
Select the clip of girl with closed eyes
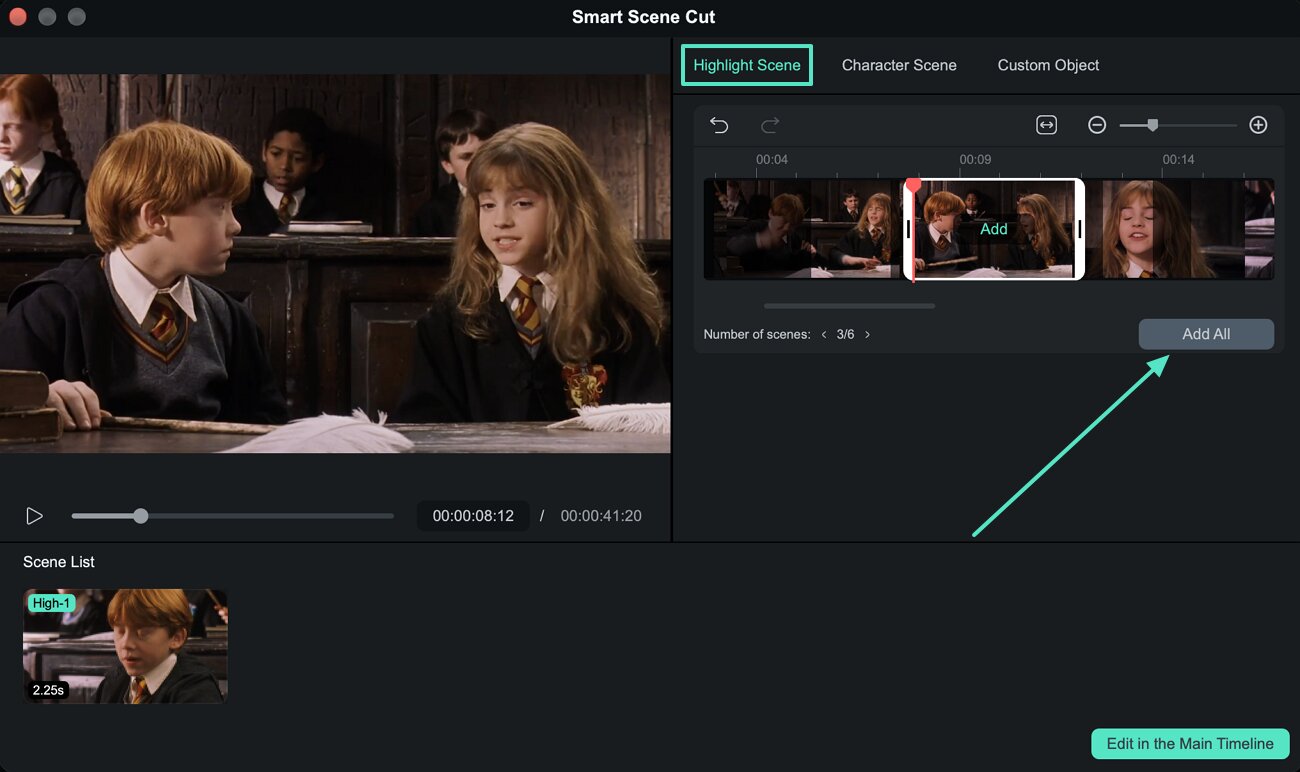pos(1164,229)
